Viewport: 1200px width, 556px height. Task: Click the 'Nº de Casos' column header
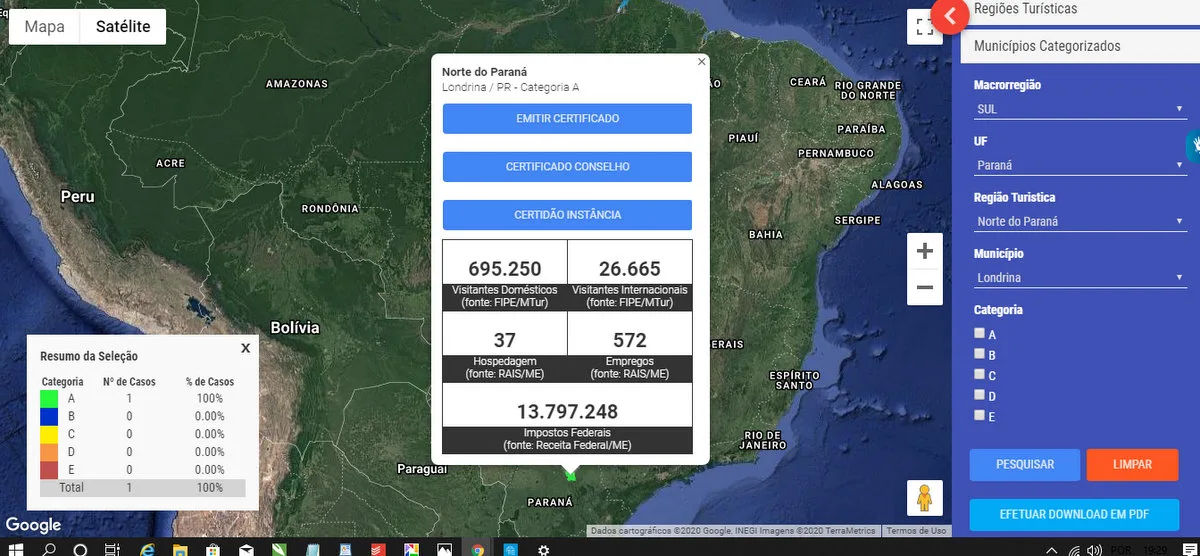129,382
